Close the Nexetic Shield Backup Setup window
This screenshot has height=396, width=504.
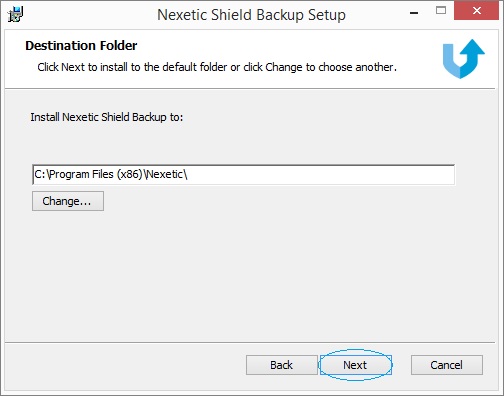pos(477,11)
